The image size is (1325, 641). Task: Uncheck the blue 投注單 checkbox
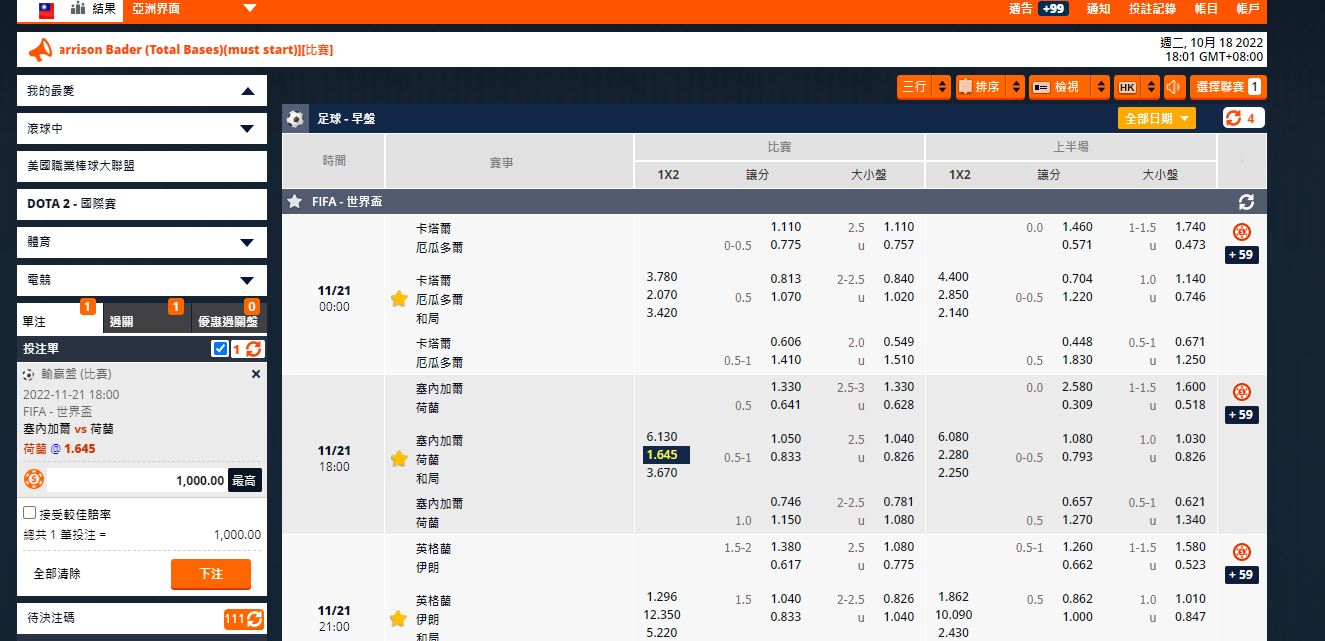click(220, 349)
